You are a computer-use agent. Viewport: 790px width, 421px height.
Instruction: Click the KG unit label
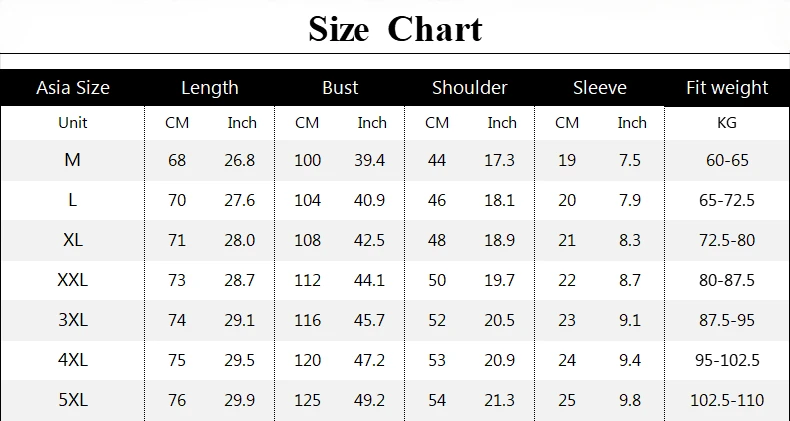click(x=727, y=122)
